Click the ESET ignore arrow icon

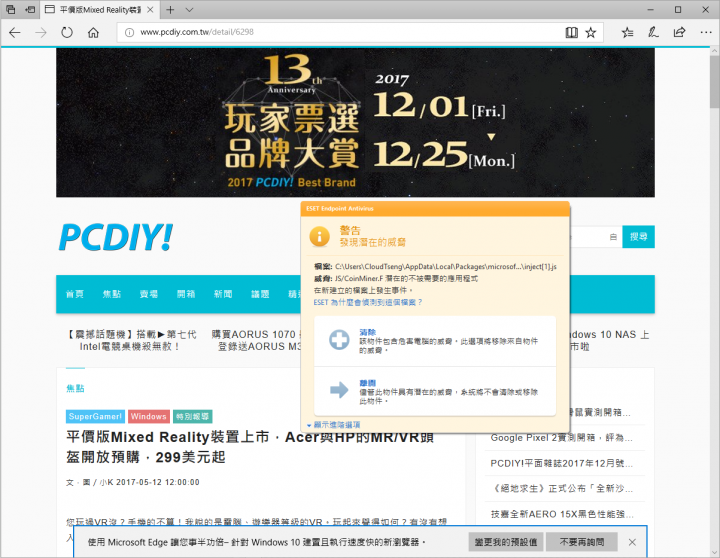(339, 390)
